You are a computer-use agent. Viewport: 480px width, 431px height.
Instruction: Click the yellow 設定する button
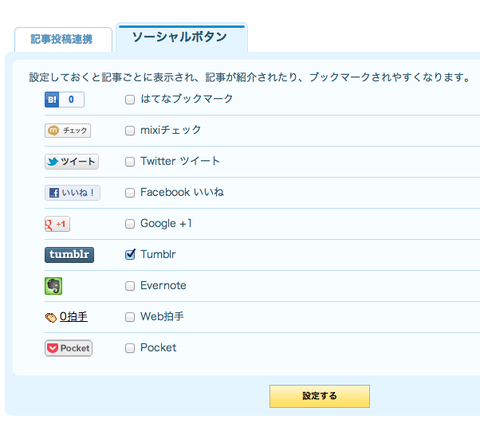click(320, 396)
